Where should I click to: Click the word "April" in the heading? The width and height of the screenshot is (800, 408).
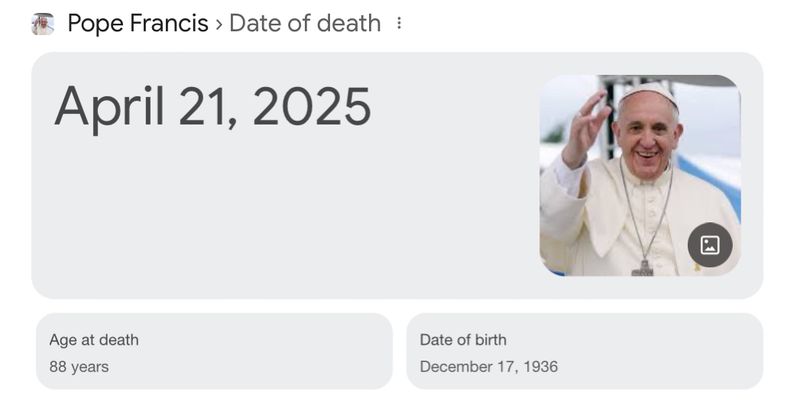click(109, 107)
